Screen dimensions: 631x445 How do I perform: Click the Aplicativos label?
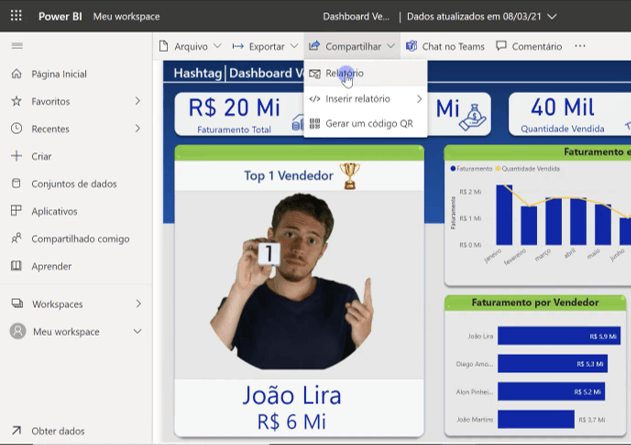54,211
